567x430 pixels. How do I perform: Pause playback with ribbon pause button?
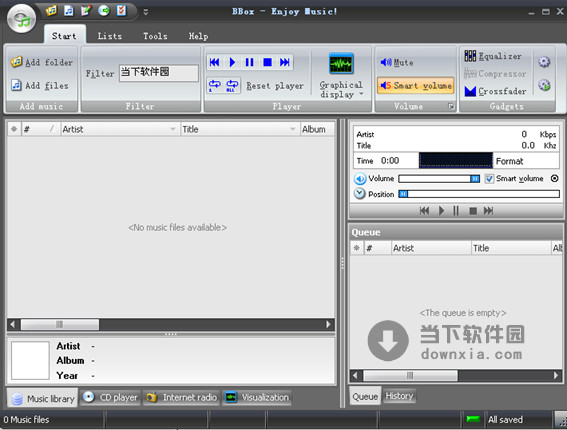tap(250, 62)
